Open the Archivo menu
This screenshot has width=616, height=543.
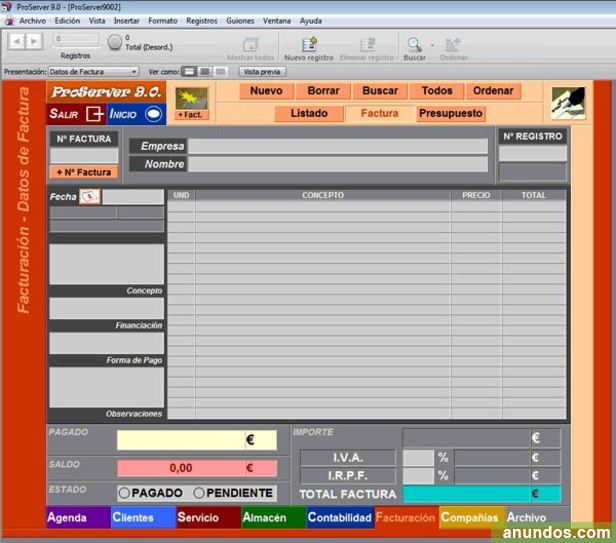(x=33, y=21)
